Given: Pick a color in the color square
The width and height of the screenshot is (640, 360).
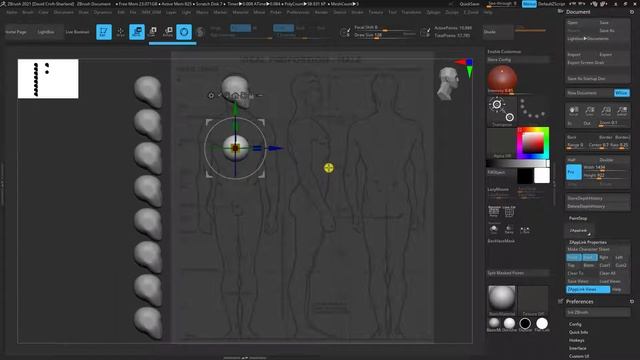Looking at the screenshot, I should pyautogui.click(x=533, y=144).
